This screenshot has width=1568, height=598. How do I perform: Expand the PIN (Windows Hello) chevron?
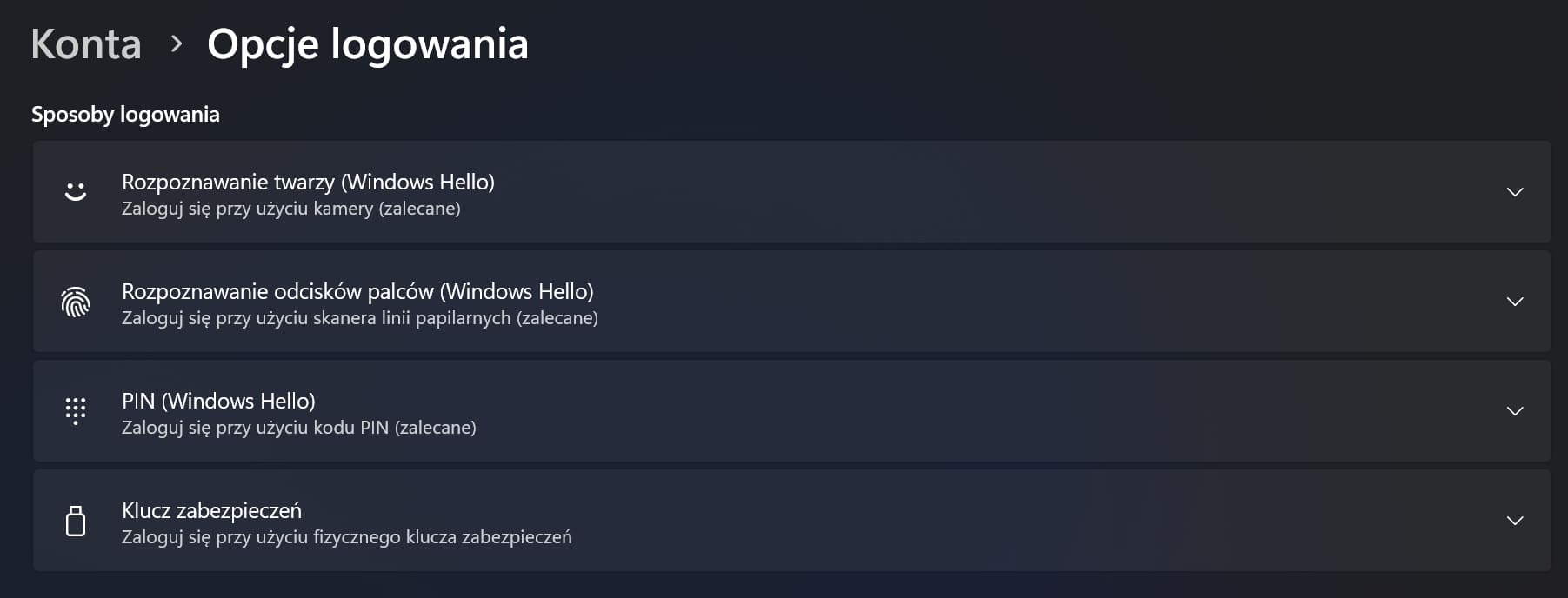click(x=1515, y=411)
